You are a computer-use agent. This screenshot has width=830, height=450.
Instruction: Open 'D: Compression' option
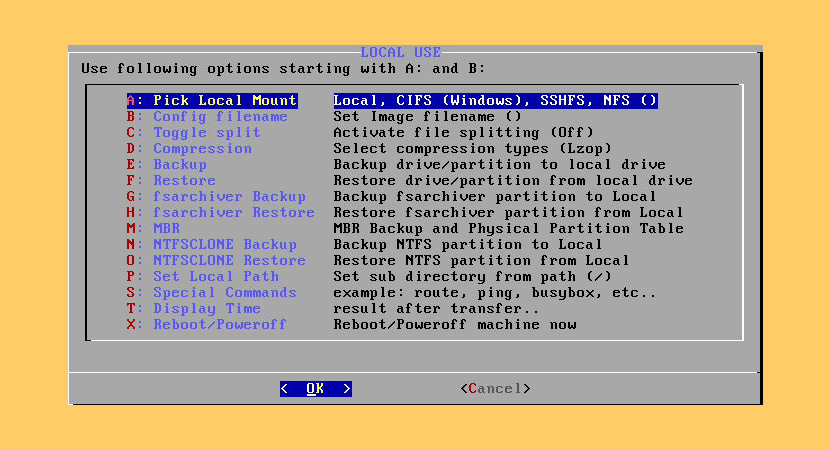pos(189,148)
